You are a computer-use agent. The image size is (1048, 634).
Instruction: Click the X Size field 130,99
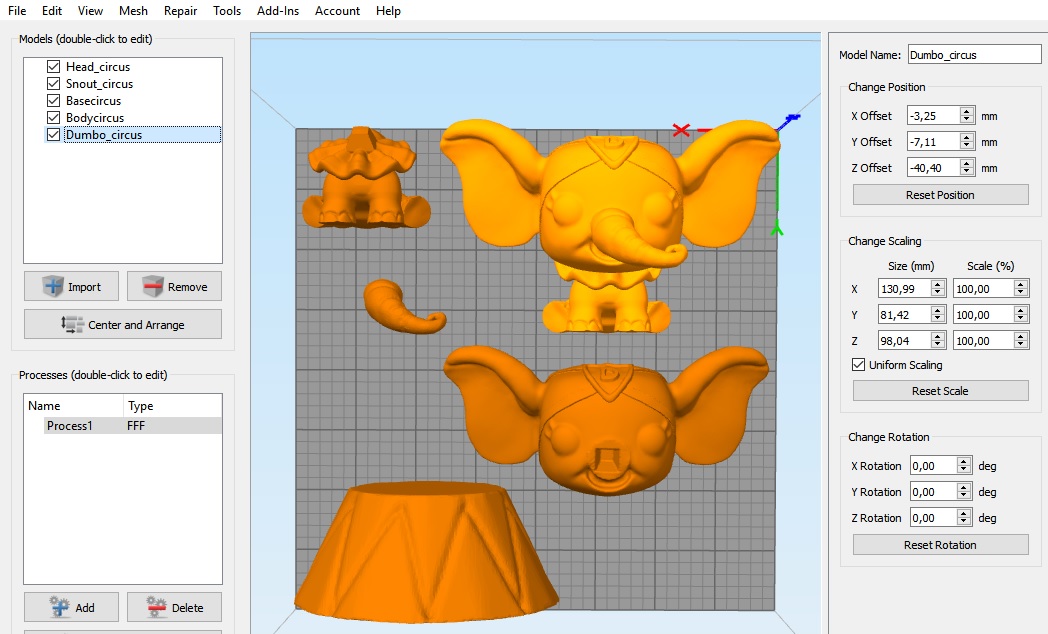(x=905, y=289)
